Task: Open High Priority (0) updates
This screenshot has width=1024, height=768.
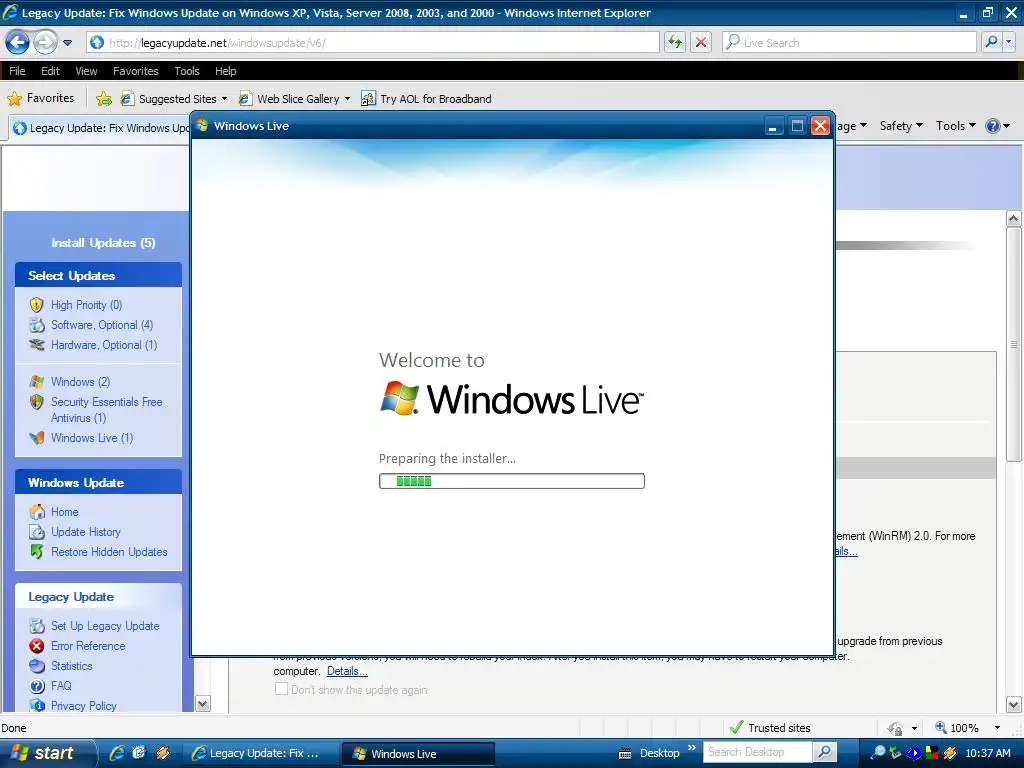Action: 86,305
